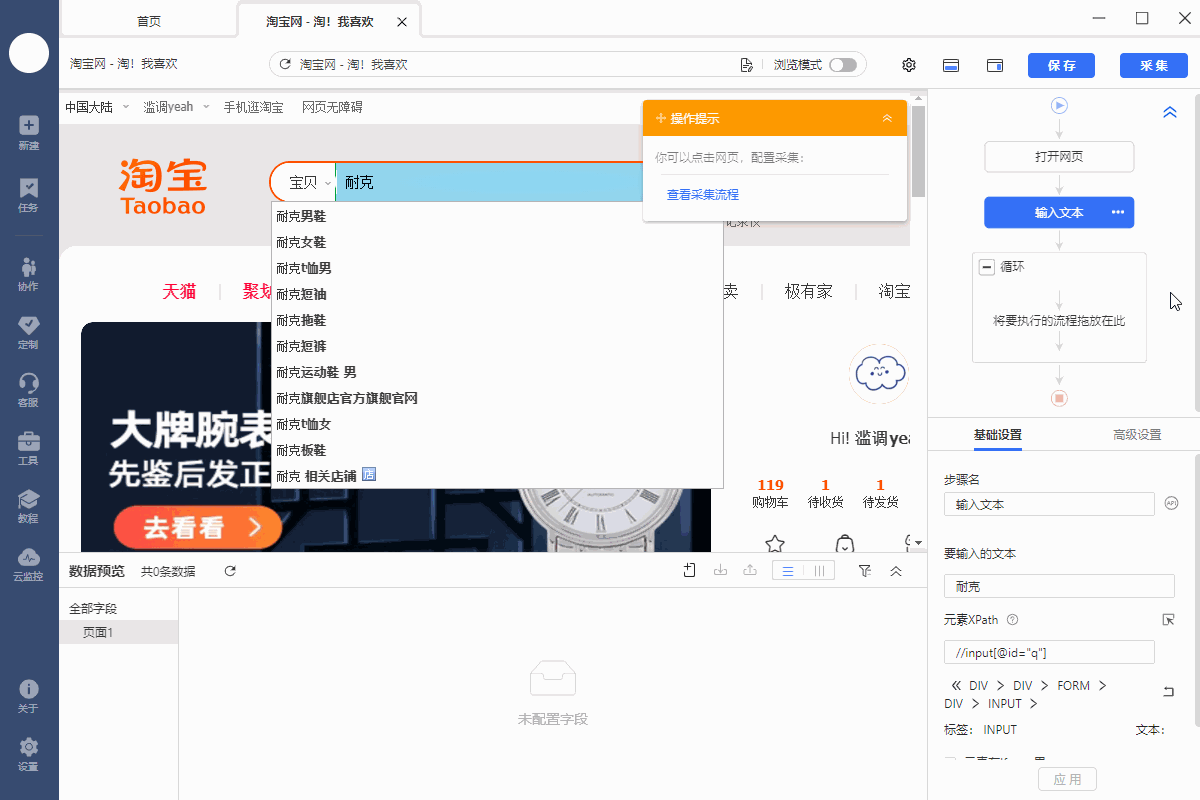The width and height of the screenshot is (1200, 800).
Task: Toggle the 浏览模式 switch
Action: [x=843, y=65]
